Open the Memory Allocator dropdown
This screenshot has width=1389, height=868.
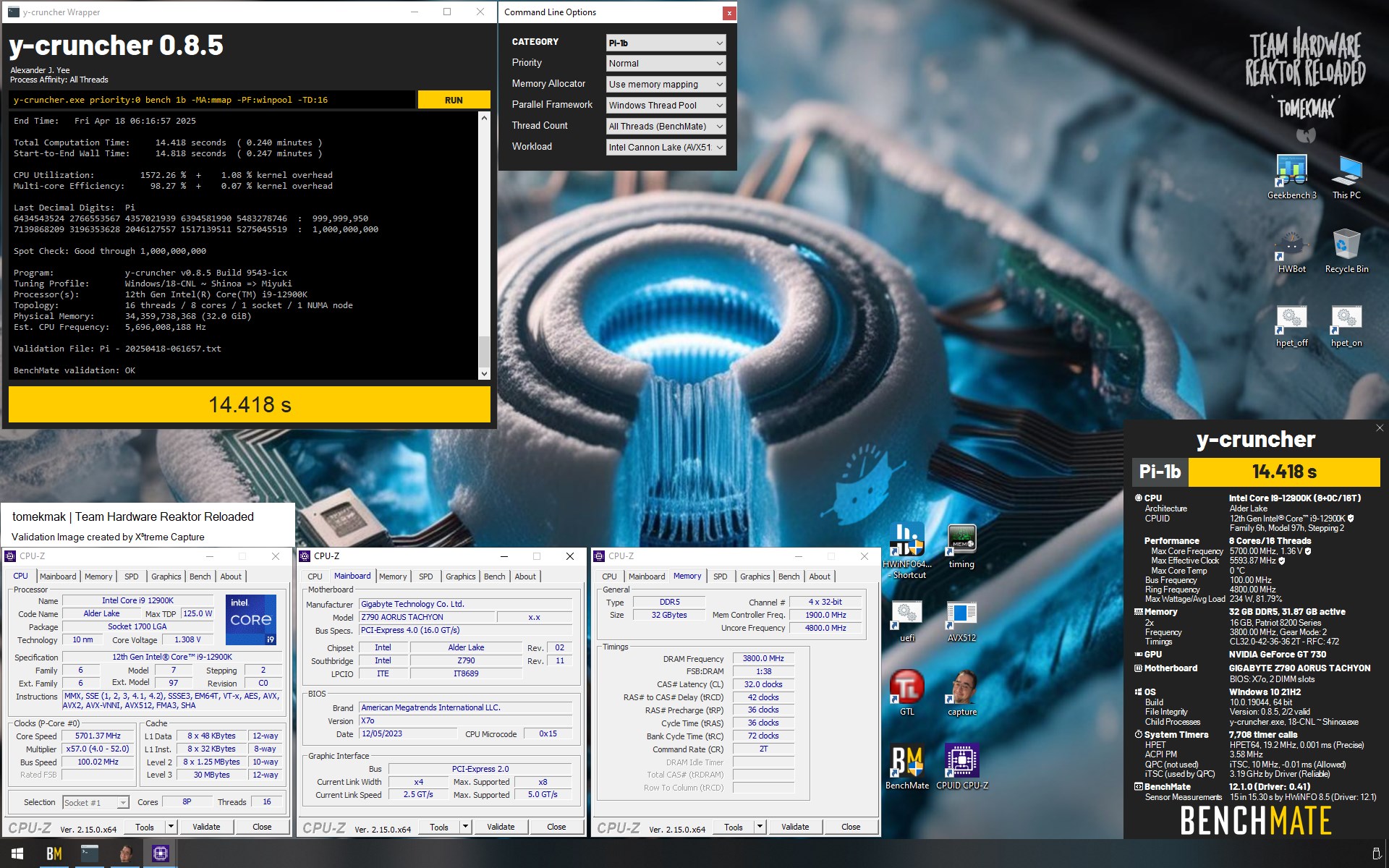[x=666, y=85]
